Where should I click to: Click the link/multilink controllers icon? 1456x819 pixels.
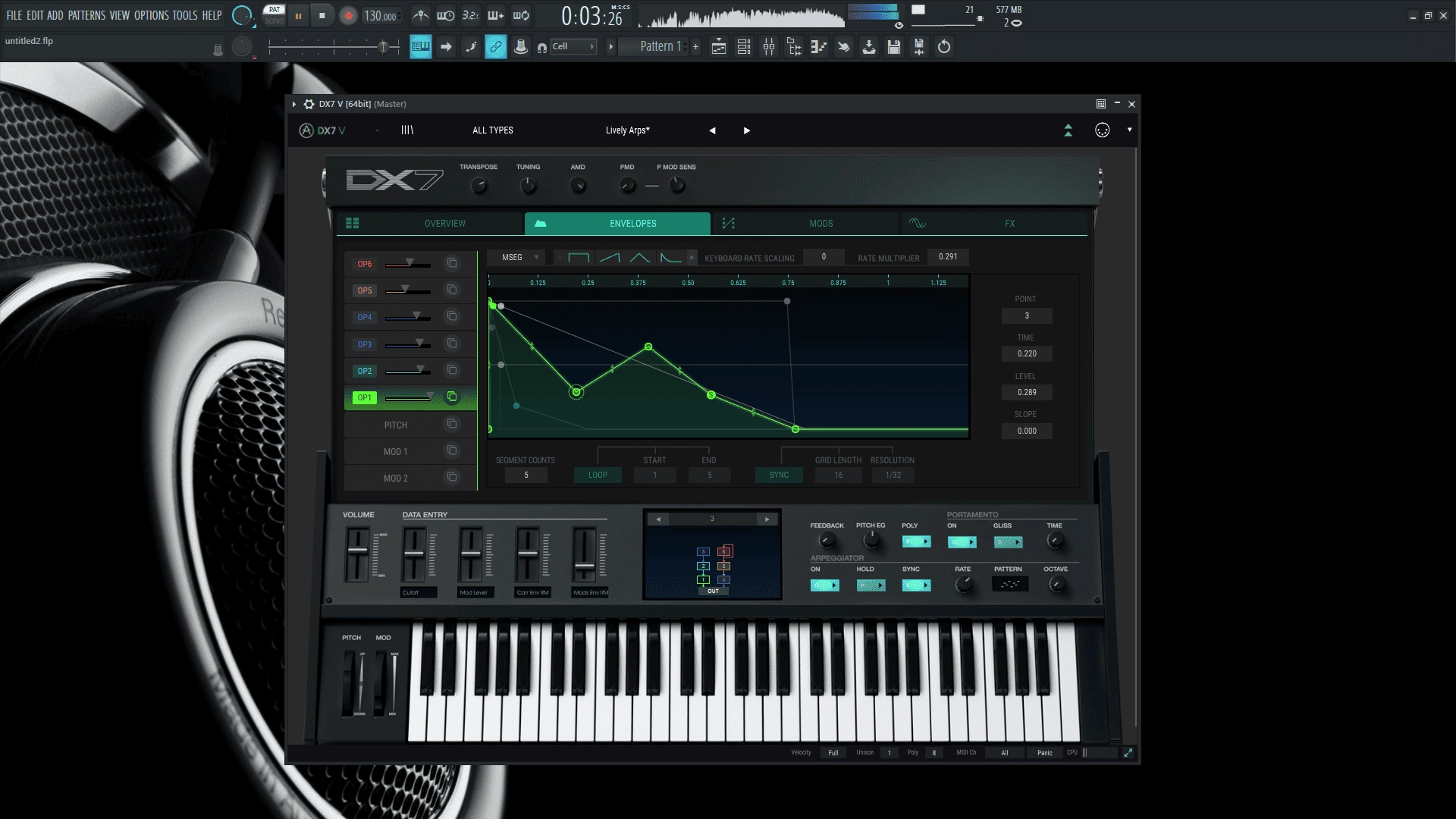496,47
